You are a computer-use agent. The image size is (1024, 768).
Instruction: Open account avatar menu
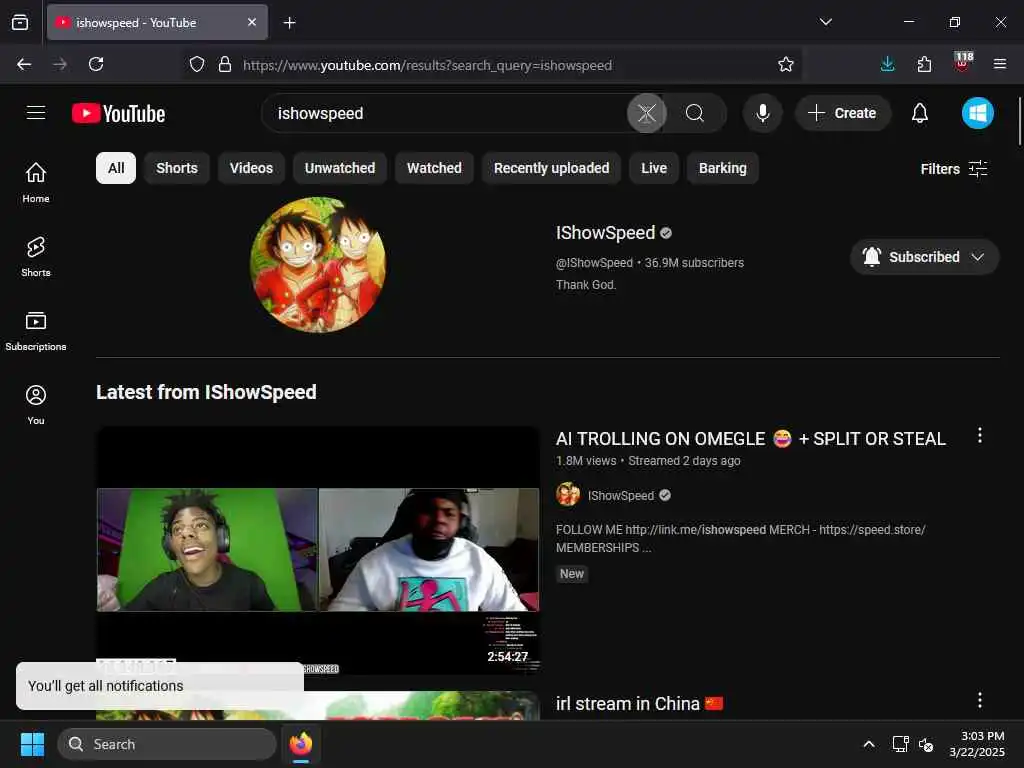(977, 114)
